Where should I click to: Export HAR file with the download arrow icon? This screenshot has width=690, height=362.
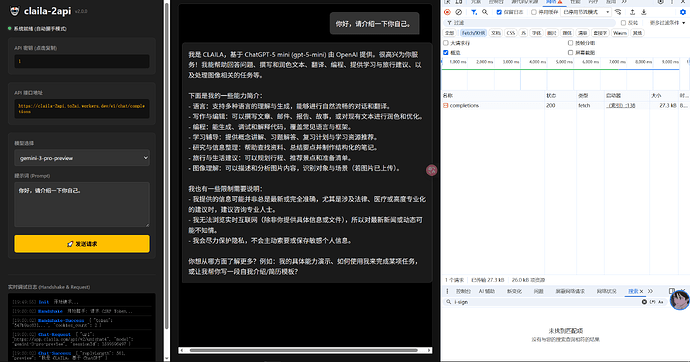tap(643, 12)
